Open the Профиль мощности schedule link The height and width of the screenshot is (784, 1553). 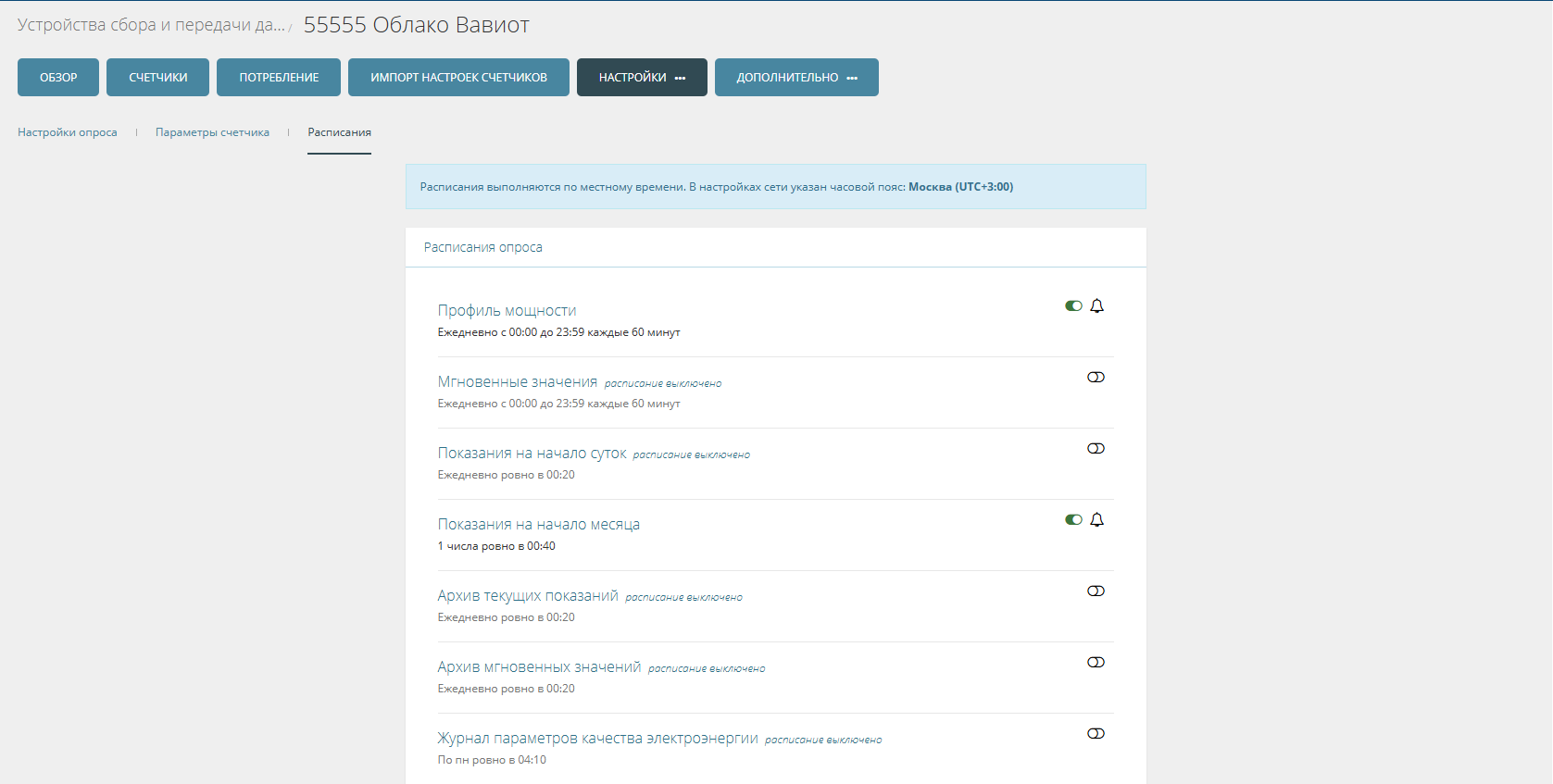point(507,311)
